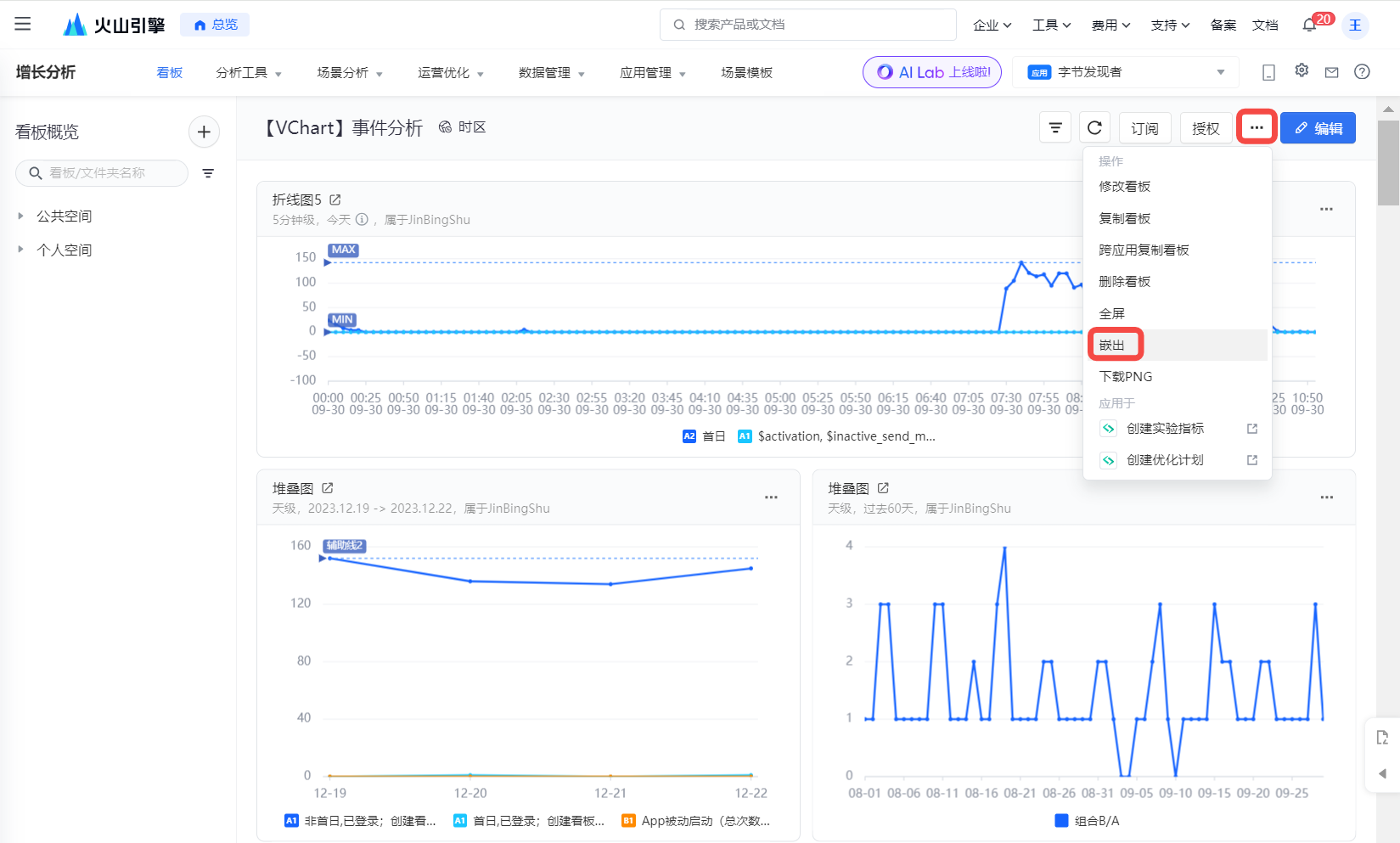Viewport: 1400px width, 843px height.
Task: Open more options for 折线图5 chart
Action: pos(1326,209)
